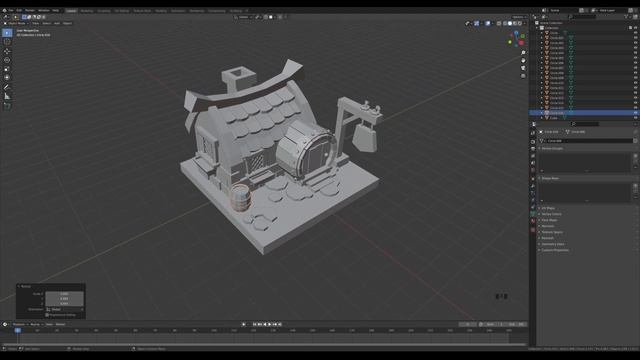640x360 pixels.
Task: Select the Transform tool
Action: tap(7, 78)
